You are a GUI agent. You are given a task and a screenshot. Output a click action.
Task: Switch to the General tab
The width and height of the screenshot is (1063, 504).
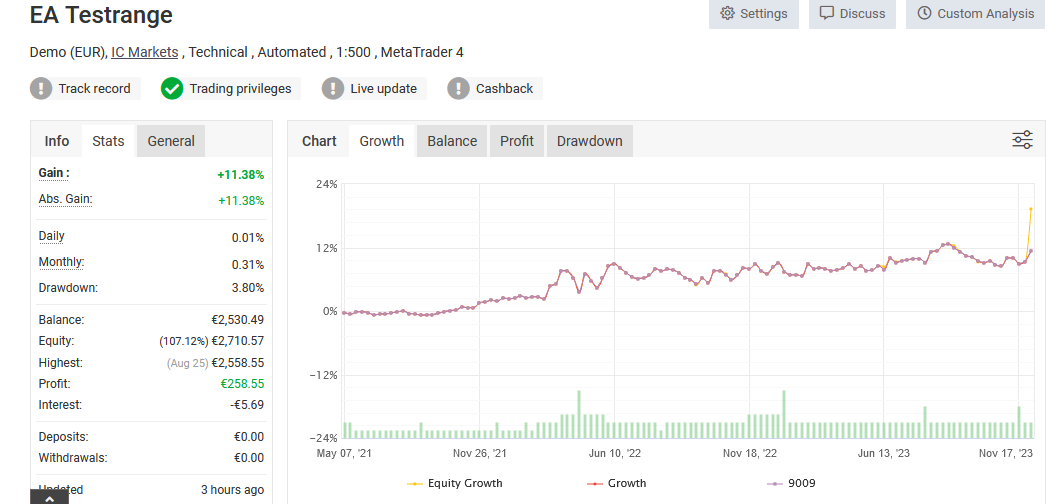coord(171,141)
